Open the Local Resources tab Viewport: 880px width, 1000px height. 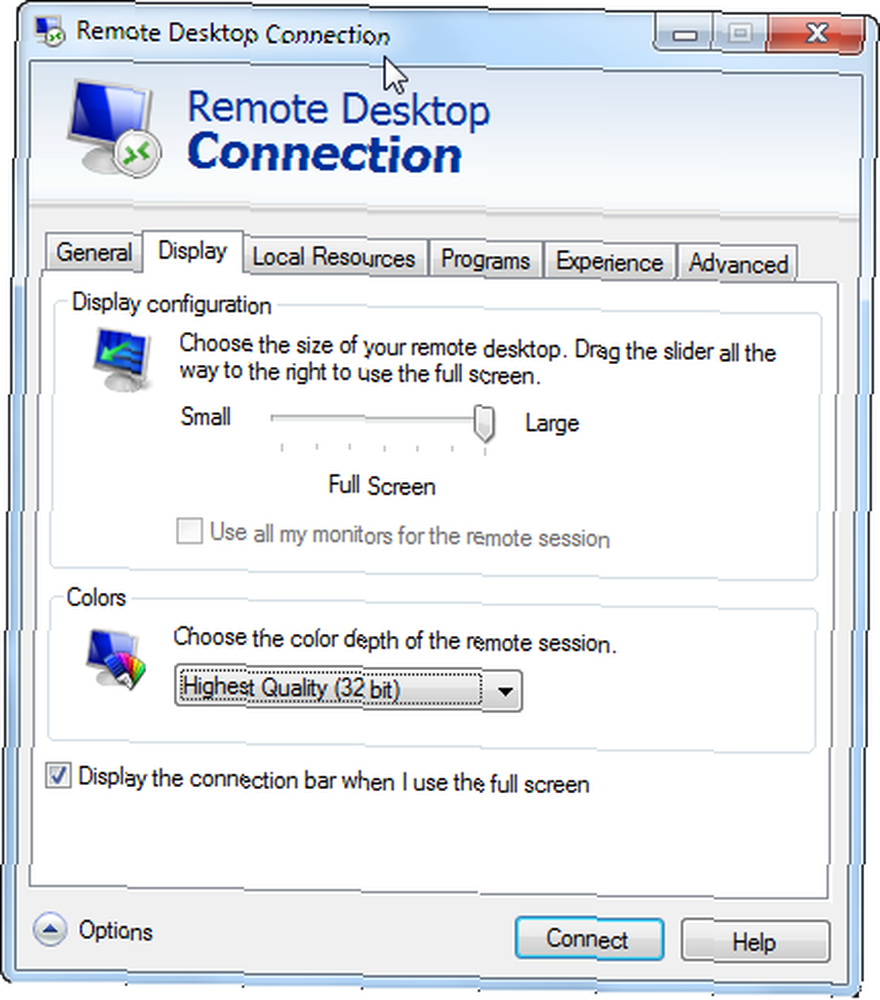point(334,258)
